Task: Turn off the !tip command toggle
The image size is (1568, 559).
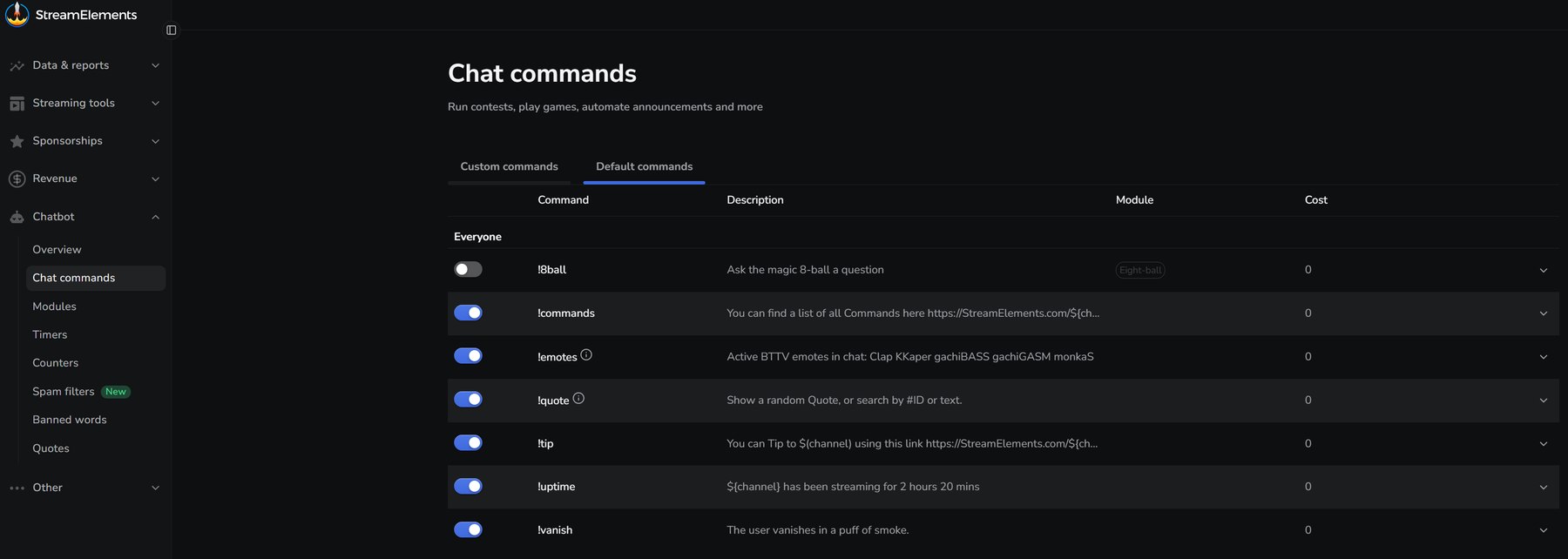Action: pyautogui.click(x=468, y=442)
